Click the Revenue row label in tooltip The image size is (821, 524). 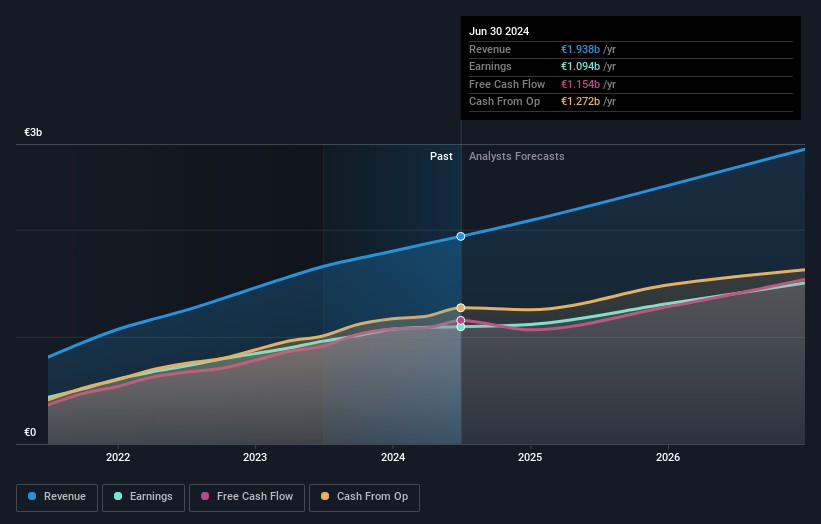coord(490,49)
